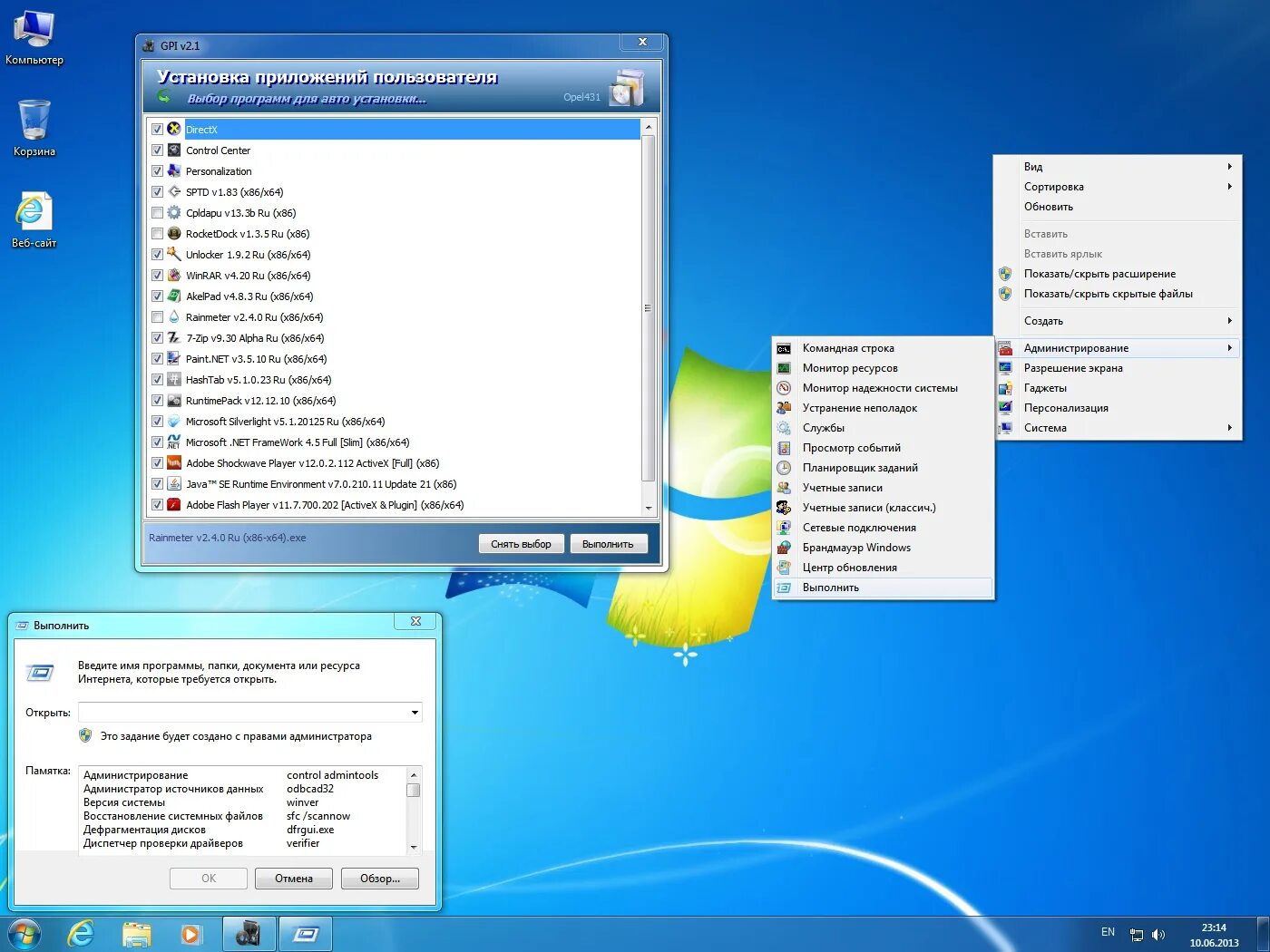Click the Выполнить button in GPI
This screenshot has height=952, width=1270.
tap(608, 544)
